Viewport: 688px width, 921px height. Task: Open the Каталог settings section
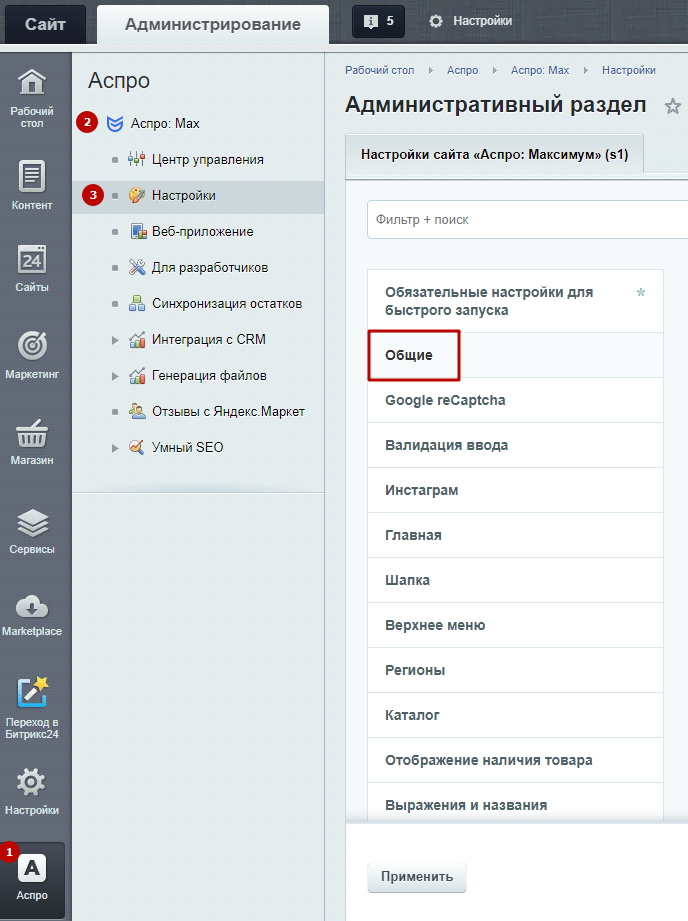pyautogui.click(x=515, y=715)
